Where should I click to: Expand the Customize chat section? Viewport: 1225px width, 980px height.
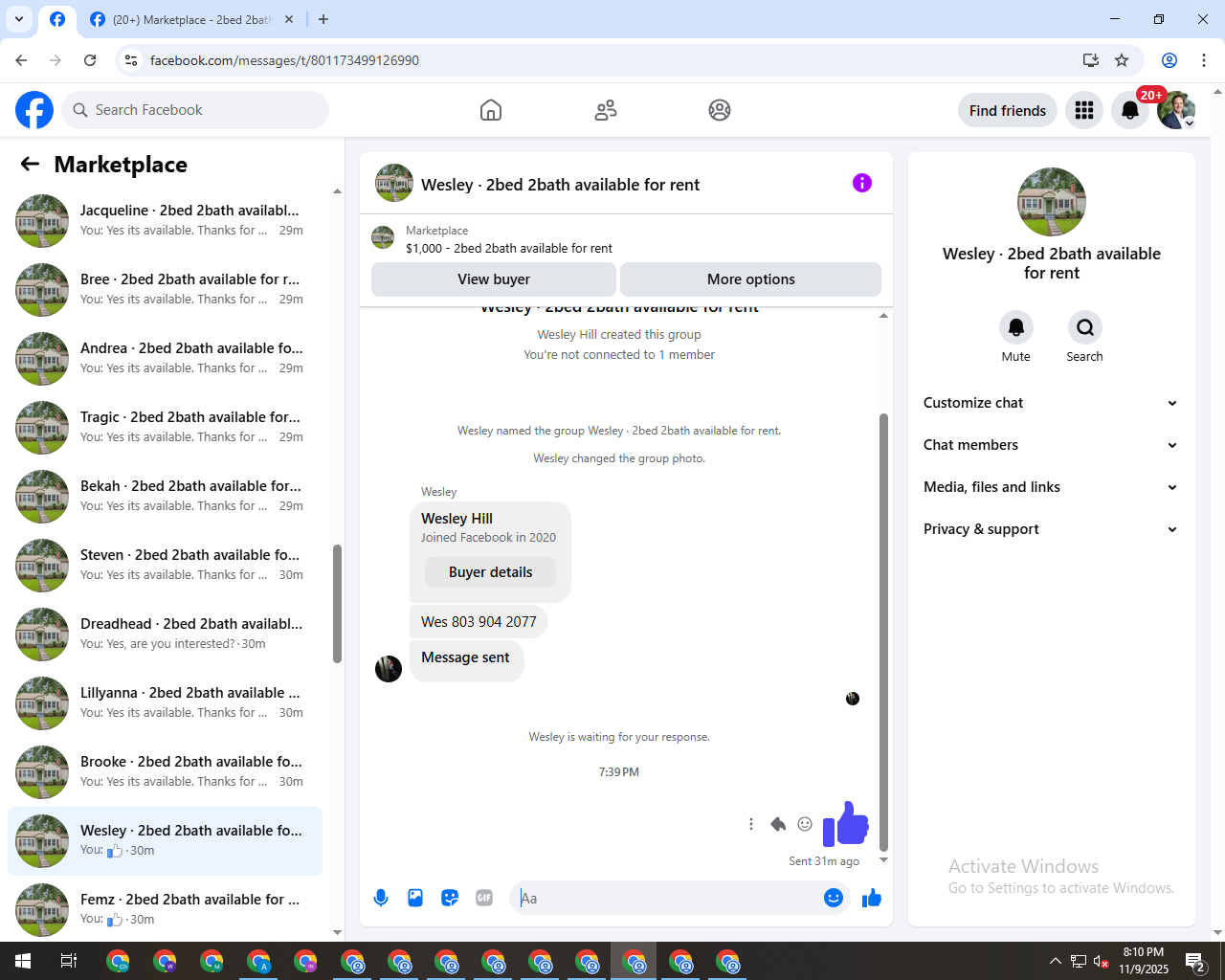click(x=1051, y=403)
